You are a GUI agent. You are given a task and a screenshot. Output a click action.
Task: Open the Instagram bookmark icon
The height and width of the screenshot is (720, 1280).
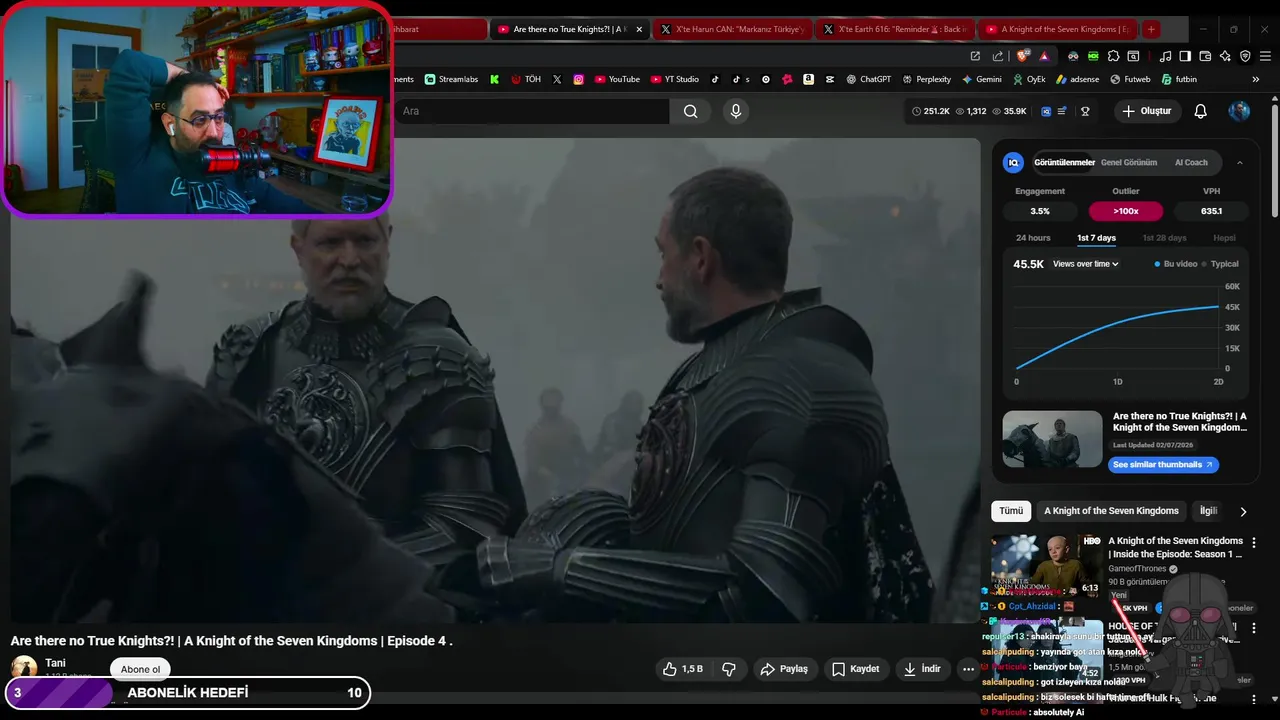(578, 79)
